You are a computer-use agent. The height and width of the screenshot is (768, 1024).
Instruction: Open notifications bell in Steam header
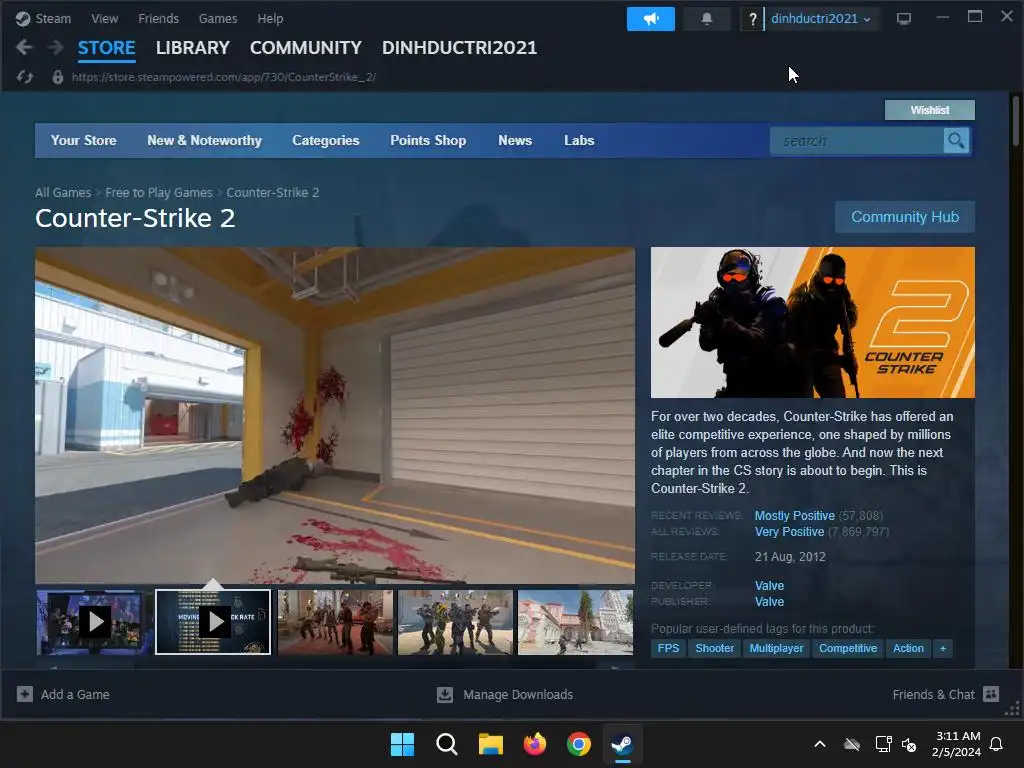point(706,19)
